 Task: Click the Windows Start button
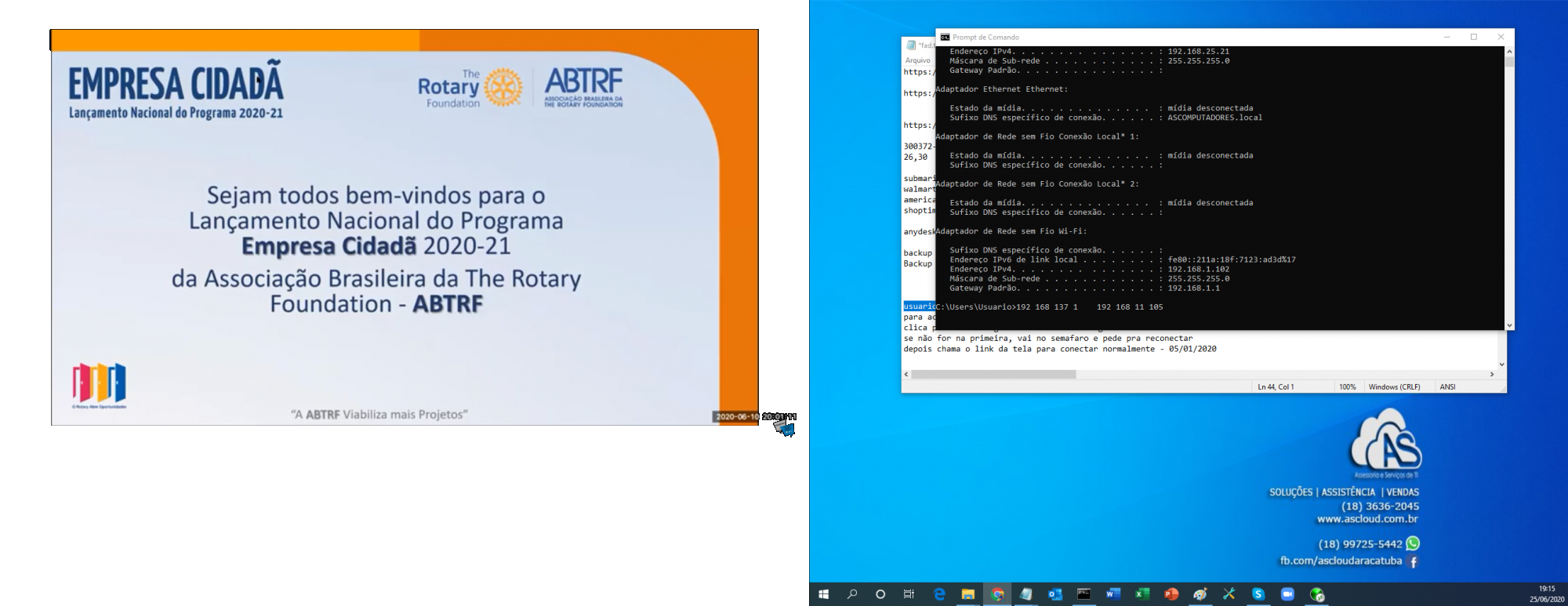(823, 594)
